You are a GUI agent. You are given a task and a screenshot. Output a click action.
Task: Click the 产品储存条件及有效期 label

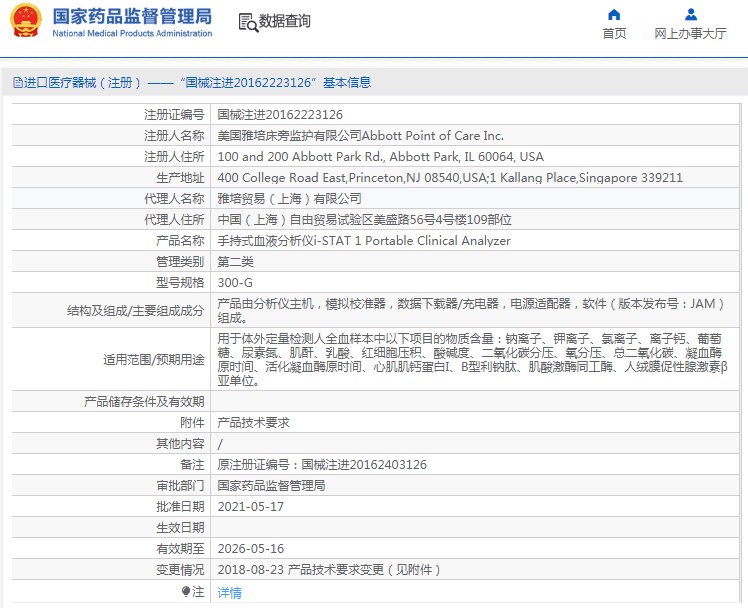(144, 402)
